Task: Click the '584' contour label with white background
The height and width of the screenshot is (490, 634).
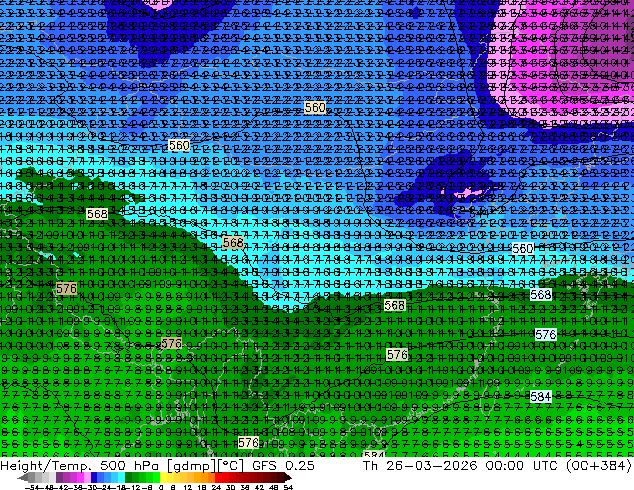Action: 540,396
